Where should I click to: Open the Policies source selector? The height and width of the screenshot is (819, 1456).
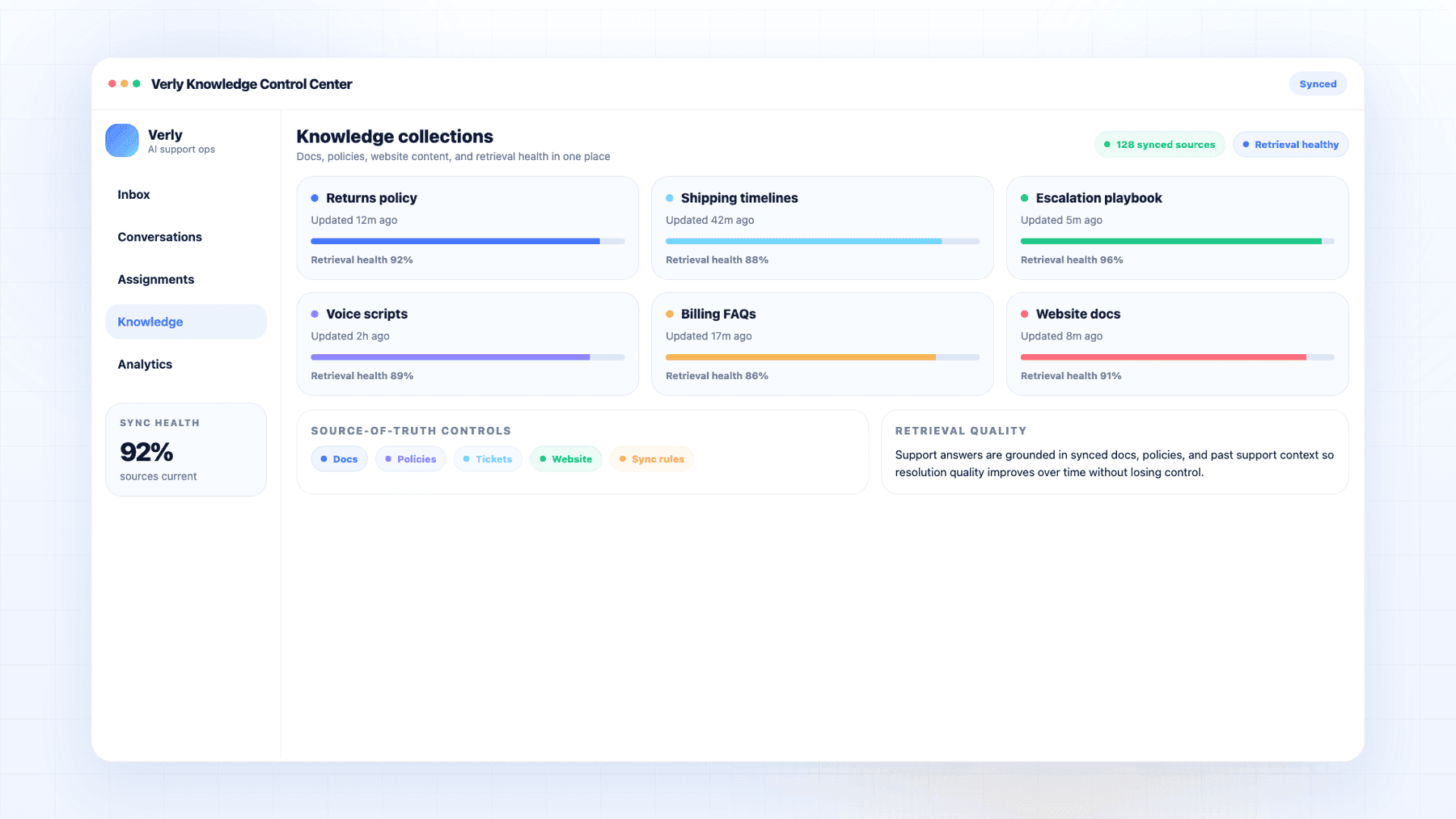[x=411, y=458]
